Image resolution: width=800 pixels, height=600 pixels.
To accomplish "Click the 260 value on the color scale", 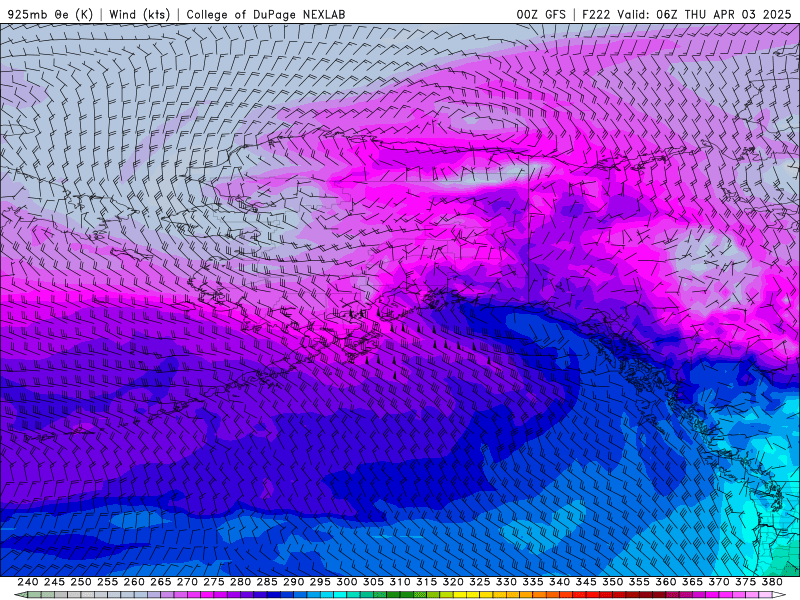I will tap(134, 582).
